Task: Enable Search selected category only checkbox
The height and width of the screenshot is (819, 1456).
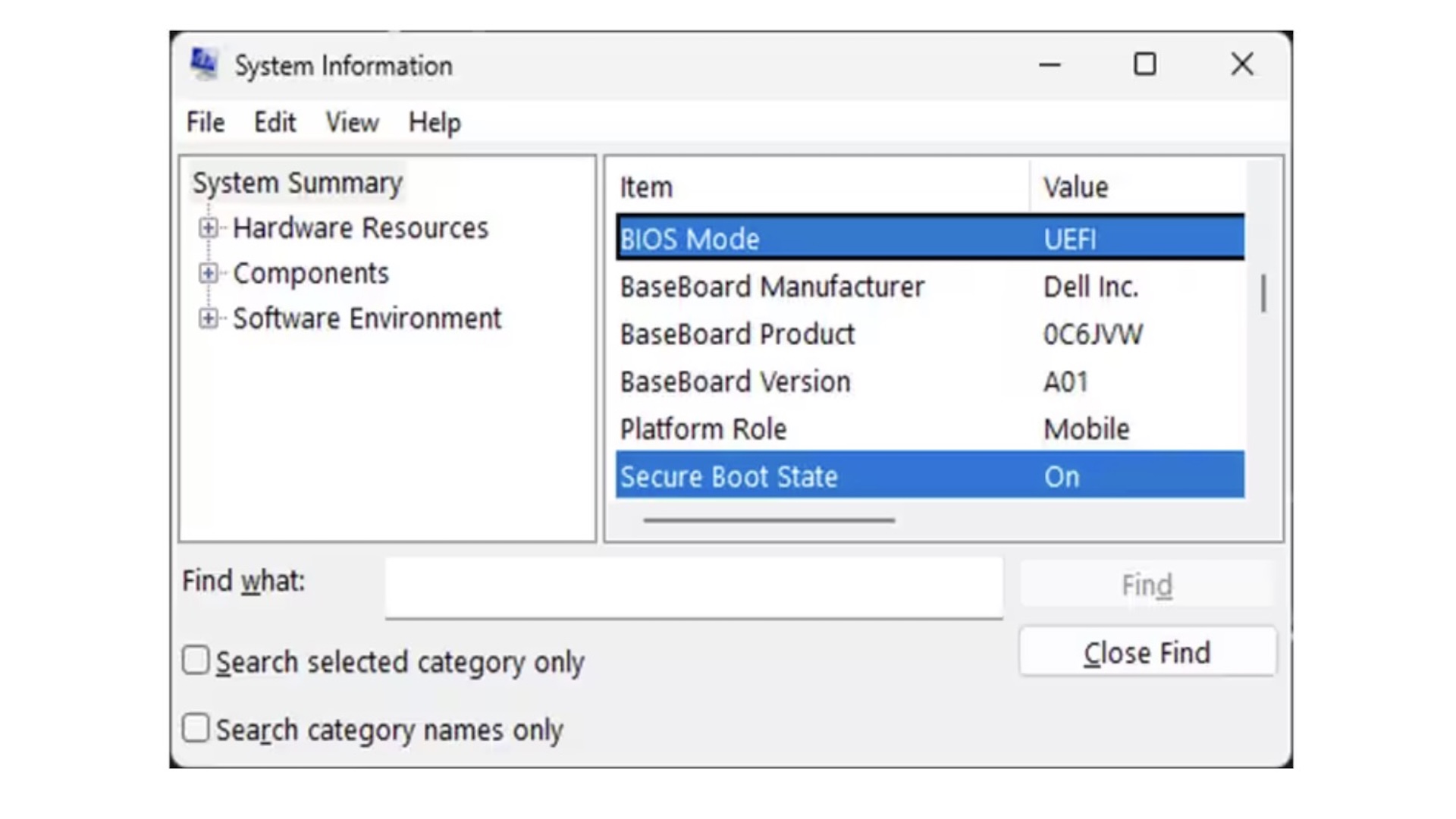Action: coord(196,661)
